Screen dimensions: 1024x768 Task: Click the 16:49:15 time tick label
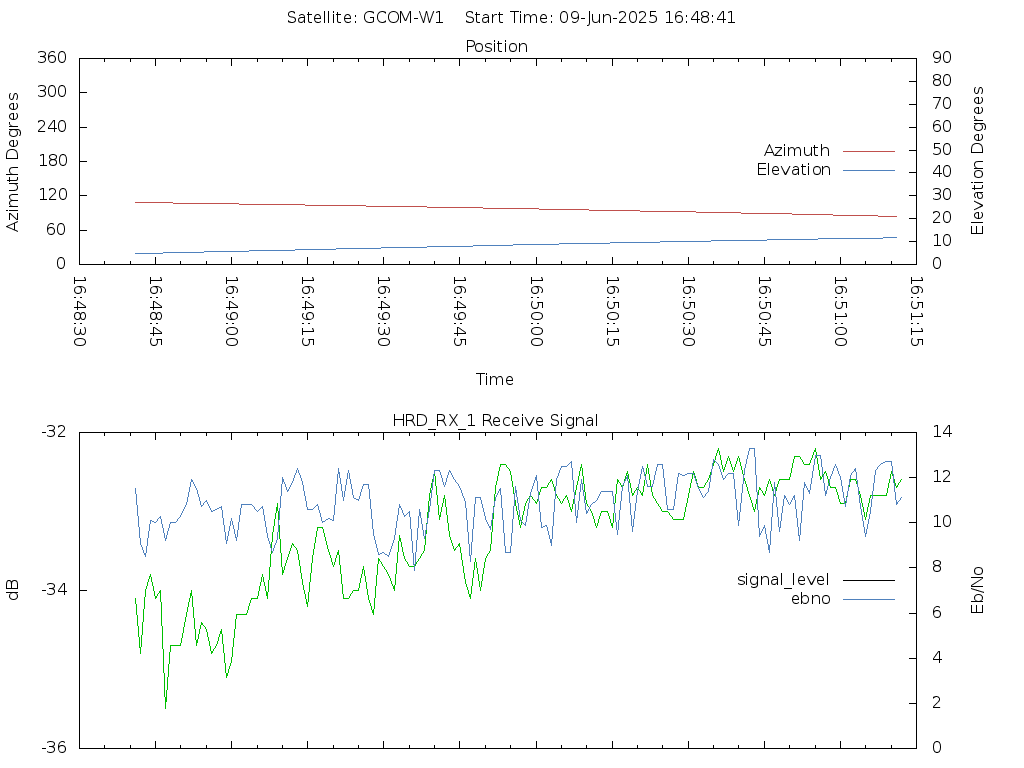(x=308, y=312)
